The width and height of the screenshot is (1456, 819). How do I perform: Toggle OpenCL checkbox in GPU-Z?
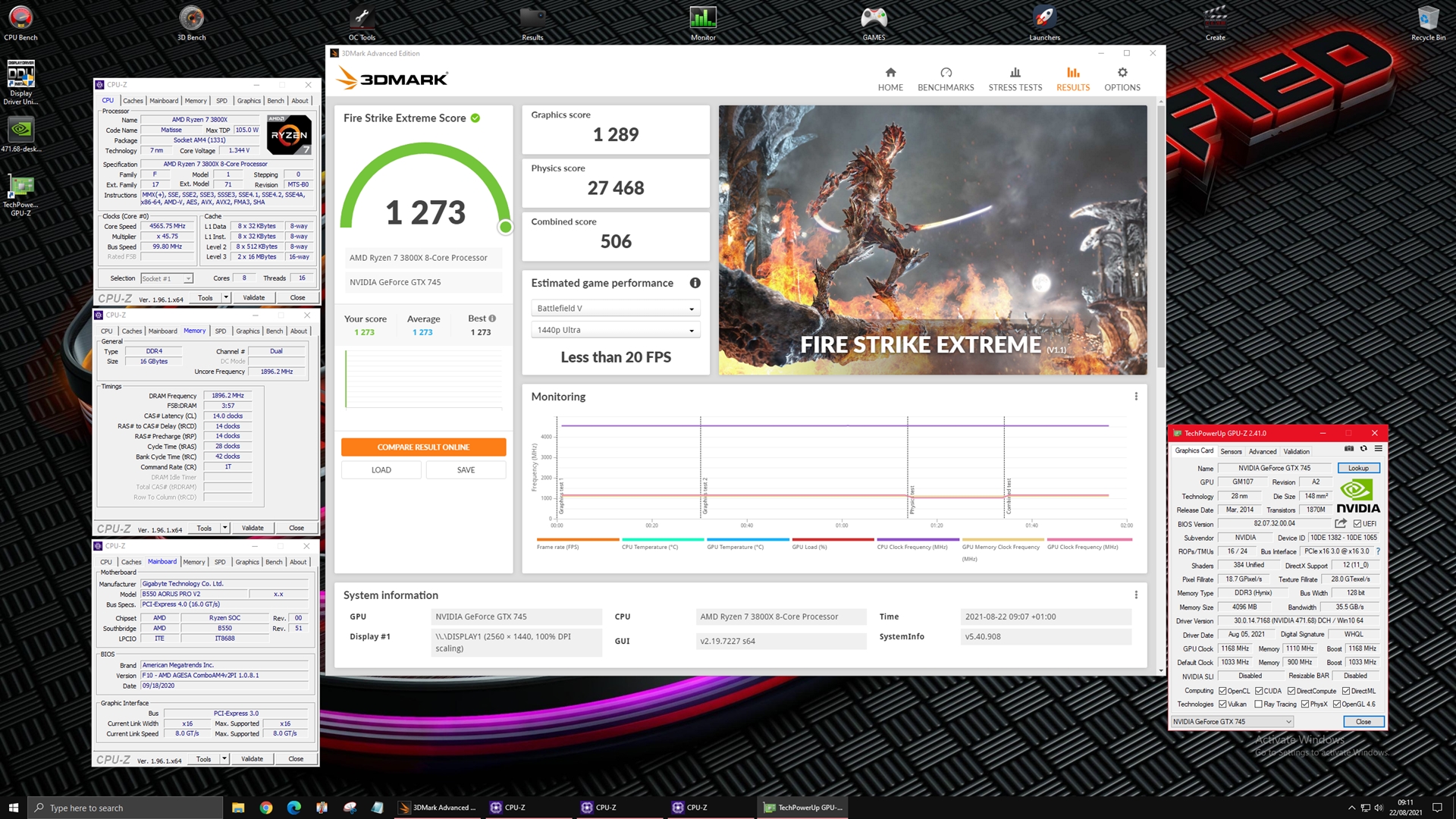pyautogui.click(x=1222, y=691)
